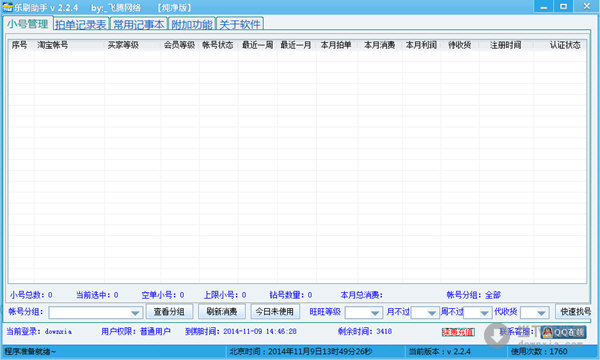This screenshot has height=360, width=600.
Task: Switch to the 附加功能 tab
Action: (192, 24)
